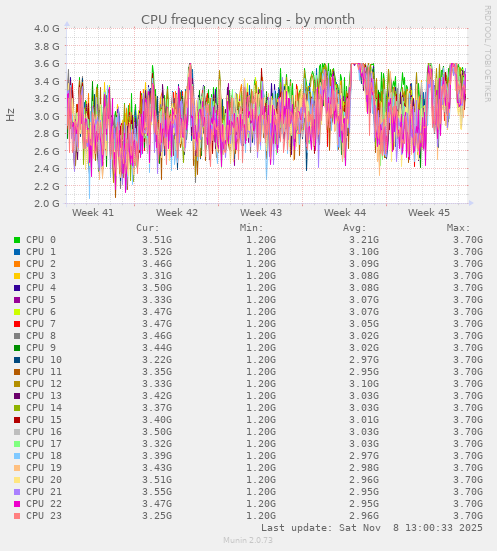Image resolution: width=497 pixels, height=551 pixels.
Task: Click the 'CPU 14' legend label
Action: pos(44,408)
